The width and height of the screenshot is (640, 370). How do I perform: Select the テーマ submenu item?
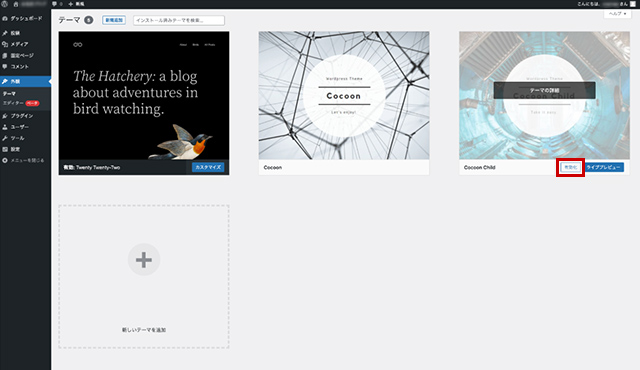point(9,93)
